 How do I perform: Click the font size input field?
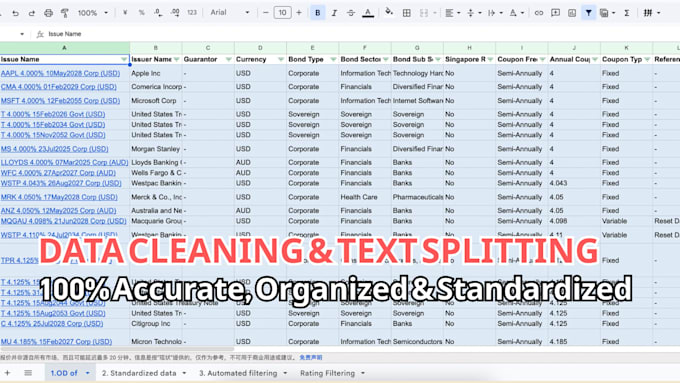282,13
